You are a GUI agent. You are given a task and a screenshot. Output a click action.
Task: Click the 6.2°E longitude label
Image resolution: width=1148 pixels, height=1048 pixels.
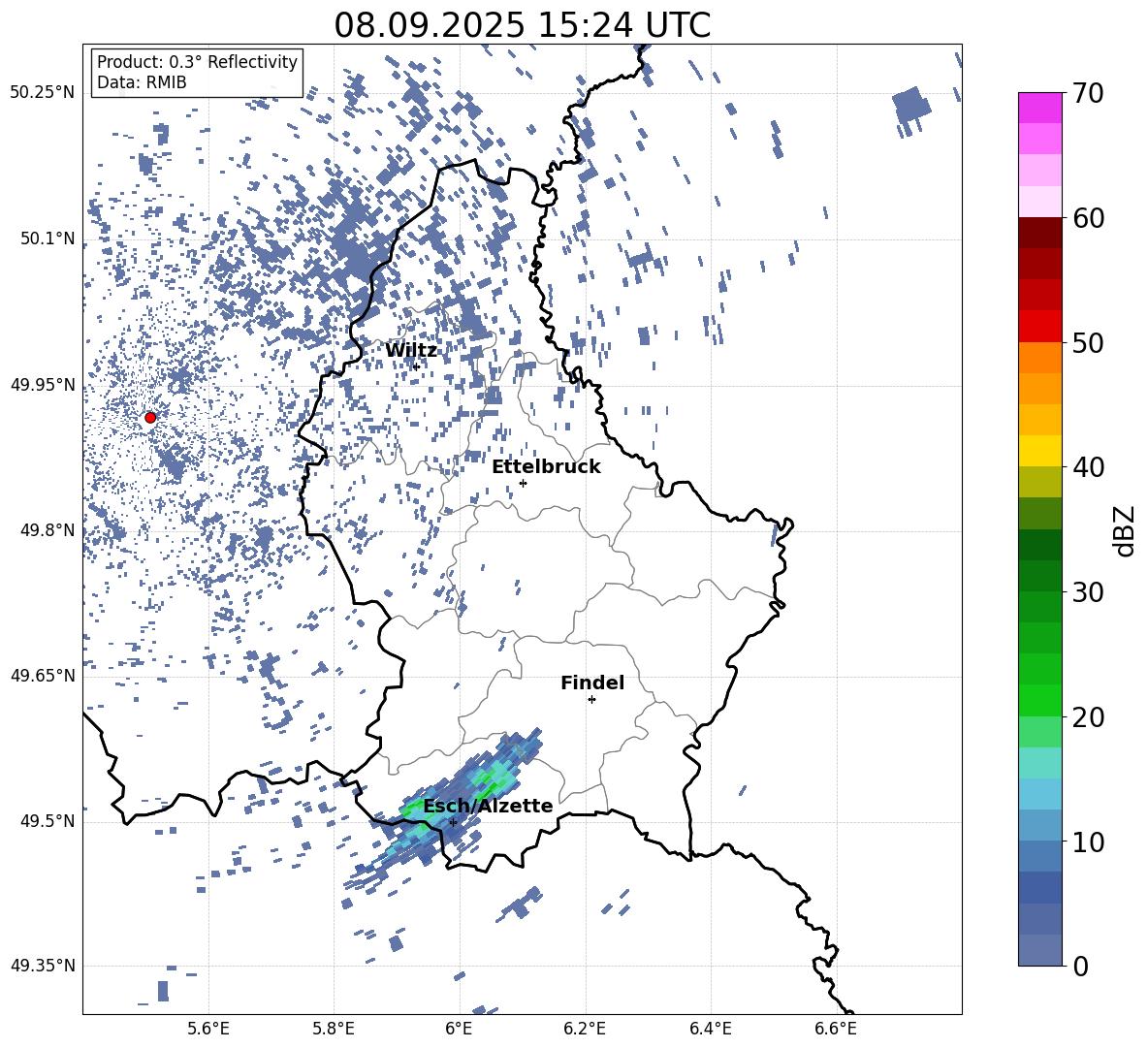tap(585, 1029)
